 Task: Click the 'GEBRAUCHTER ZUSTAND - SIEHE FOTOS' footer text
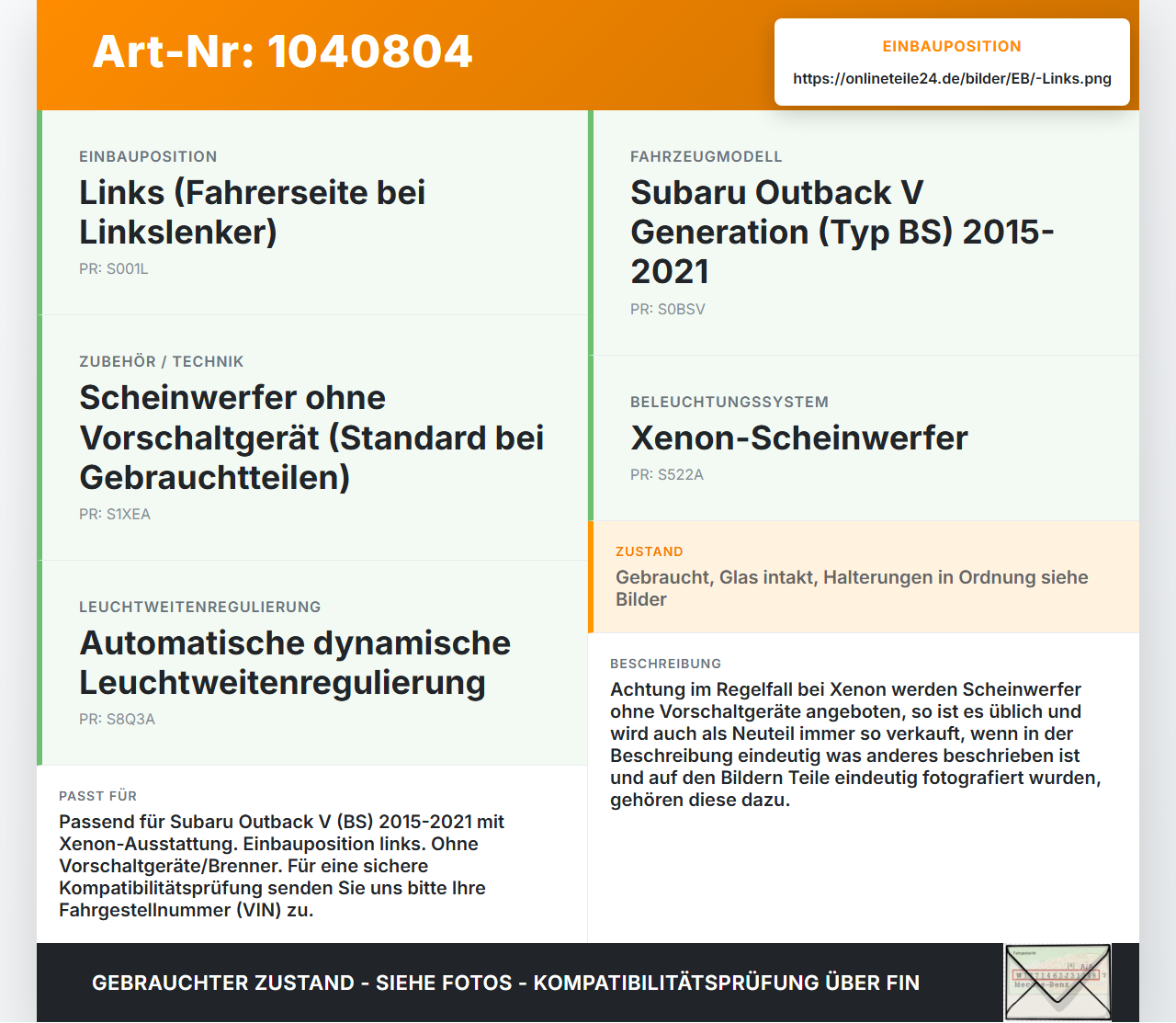(505, 983)
